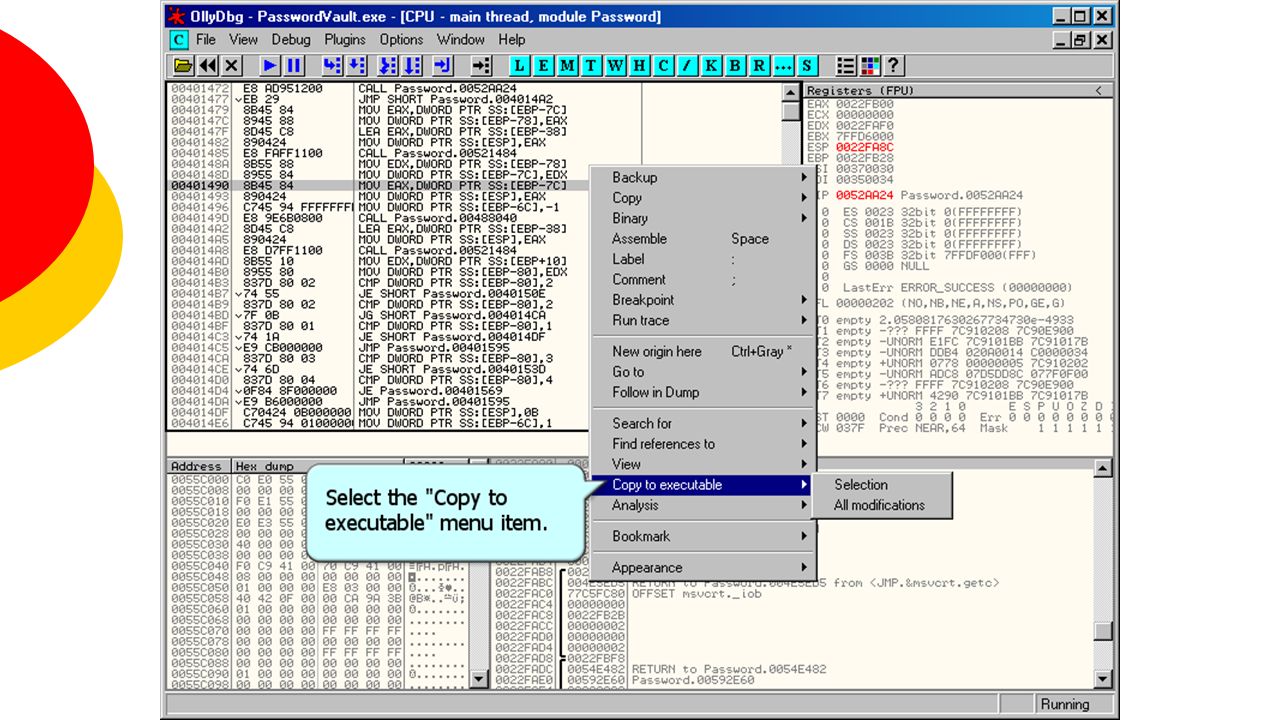Click the Help question mark icon

[x=894, y=66]
